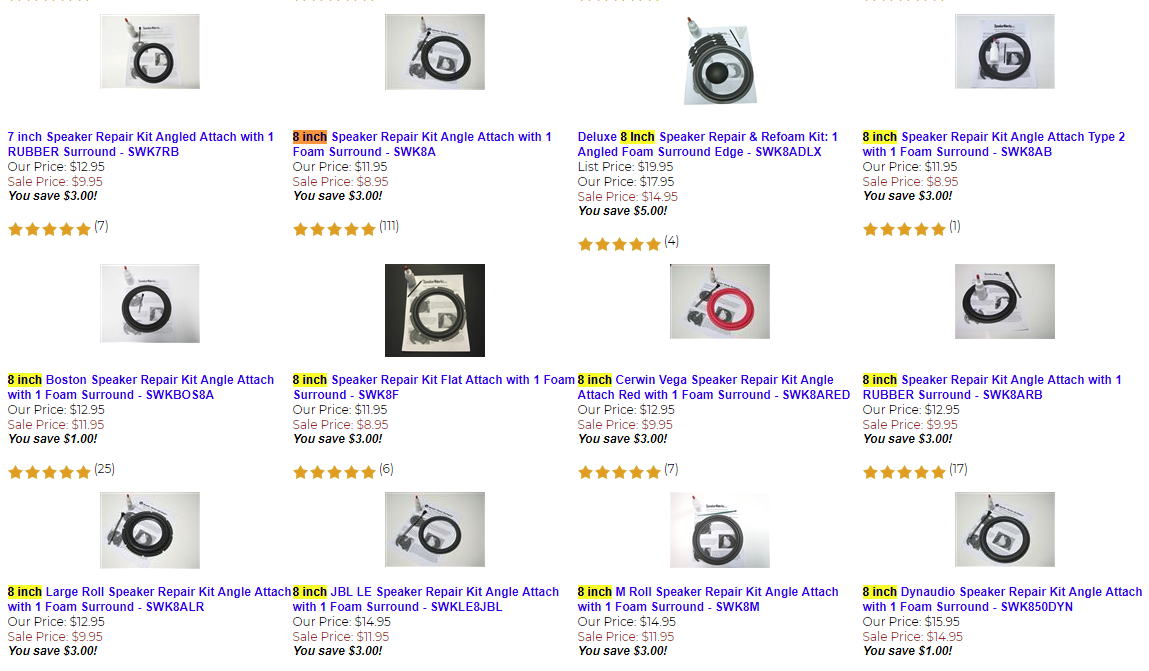Click the red Cerwin Vega surround image
The width and height of the screenshot is (1149, 671).
pyautogui.click(x=720, y=301)
